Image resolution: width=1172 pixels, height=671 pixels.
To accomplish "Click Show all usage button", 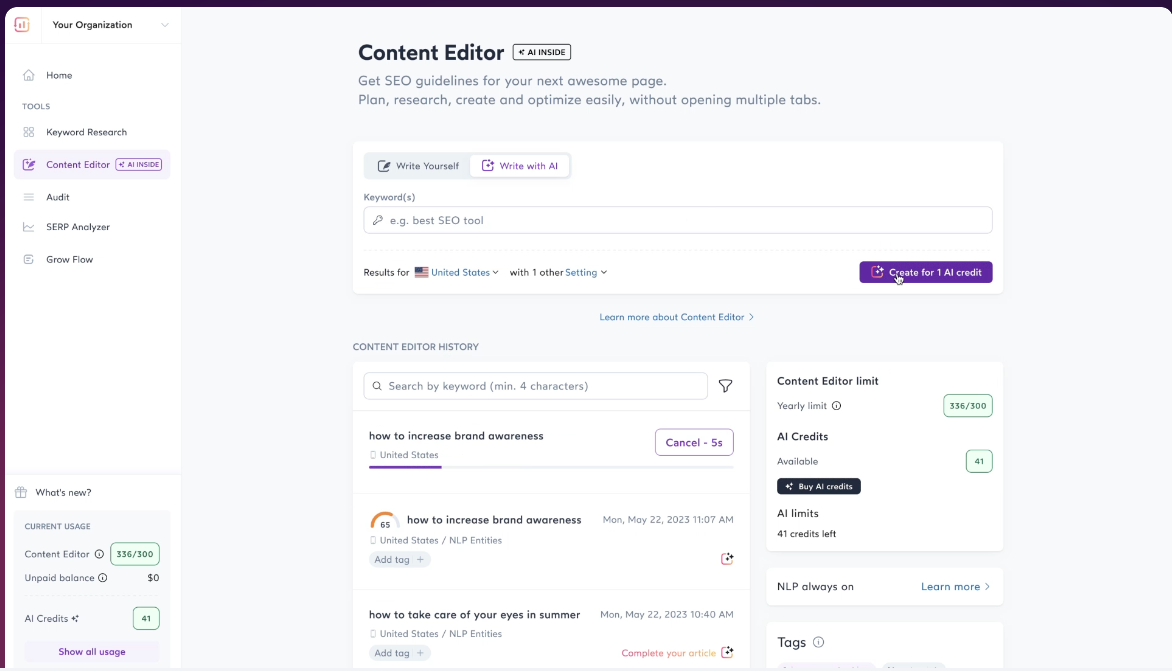I will (x=92, y=652).
